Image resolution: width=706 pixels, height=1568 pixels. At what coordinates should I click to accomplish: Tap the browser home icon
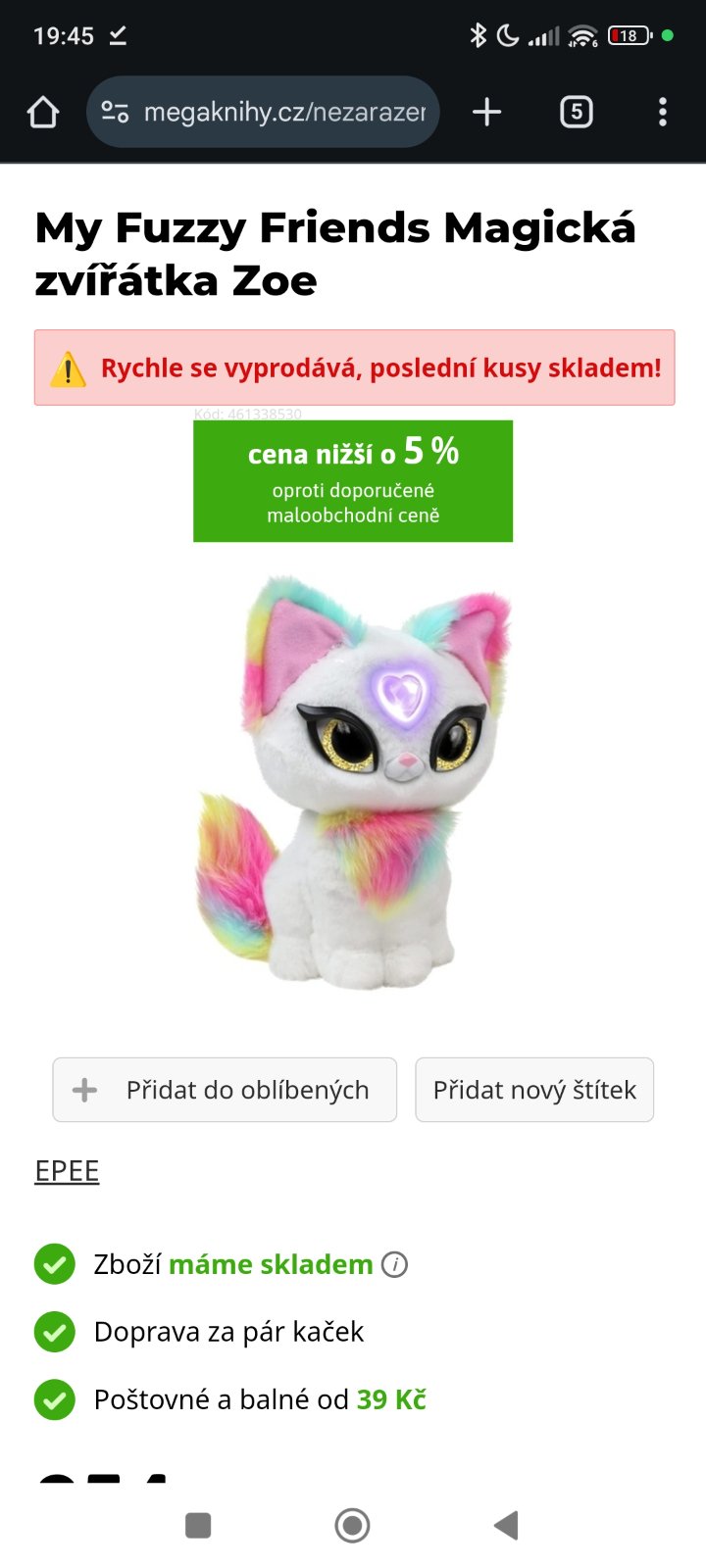click(x=43, y=113)
